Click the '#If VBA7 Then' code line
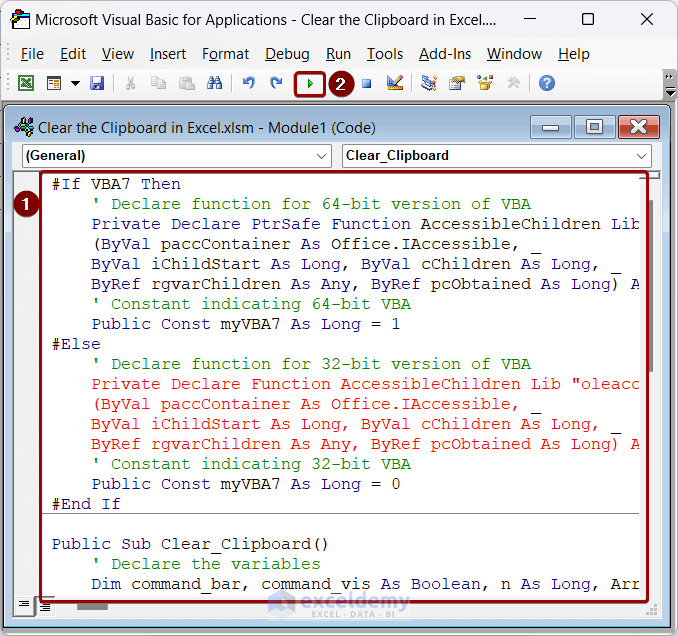The height and width of the screenshot is (636, 678). pyautogui.click(x=116, y=184)
